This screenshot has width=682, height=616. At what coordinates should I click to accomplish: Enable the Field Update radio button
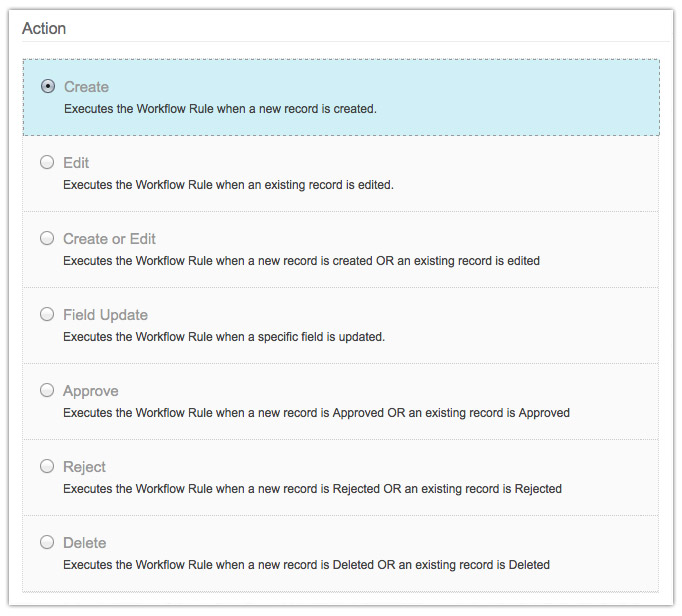[x=47, y=315]
